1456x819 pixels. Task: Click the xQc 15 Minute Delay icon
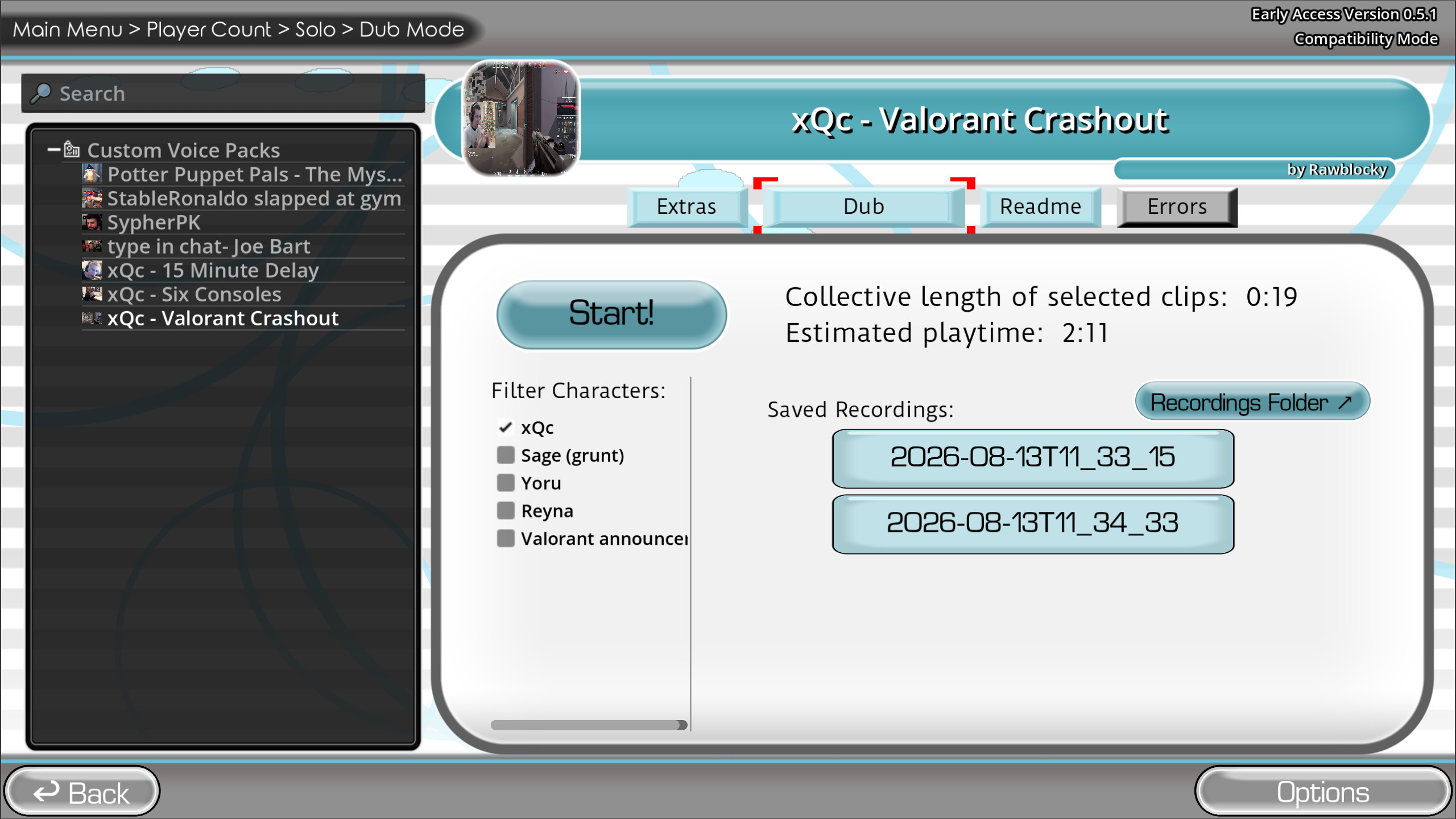pos(92,270)
